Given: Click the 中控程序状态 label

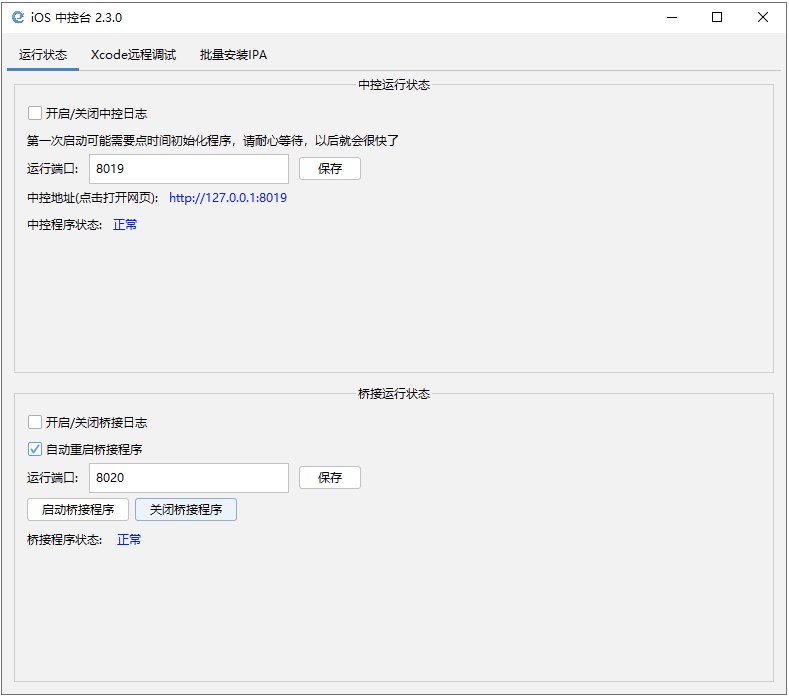Looking at the screenshot, I should (x=64, y=224).
